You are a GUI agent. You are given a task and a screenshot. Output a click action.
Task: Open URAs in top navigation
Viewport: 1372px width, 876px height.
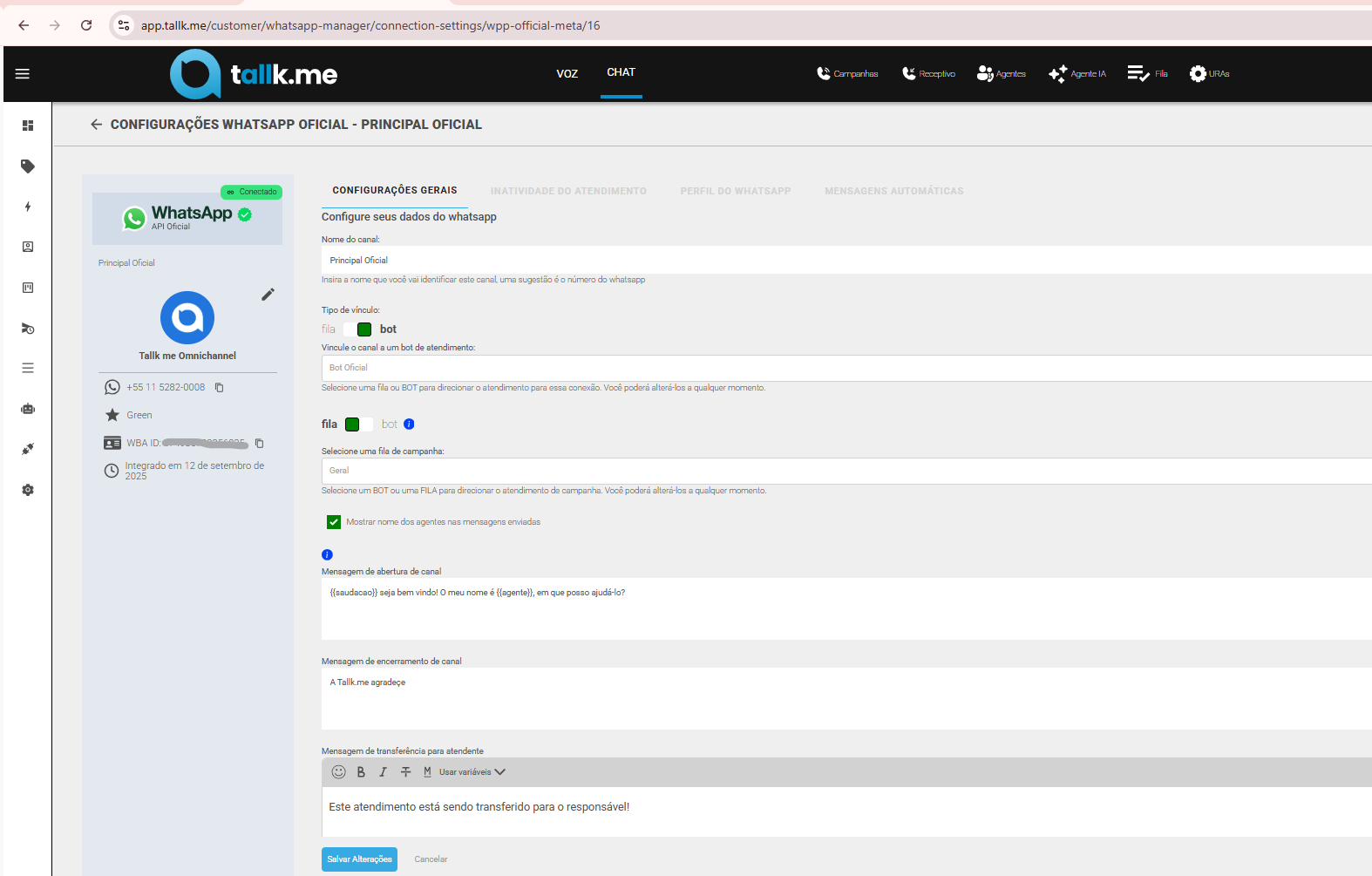click(1209, 74)
